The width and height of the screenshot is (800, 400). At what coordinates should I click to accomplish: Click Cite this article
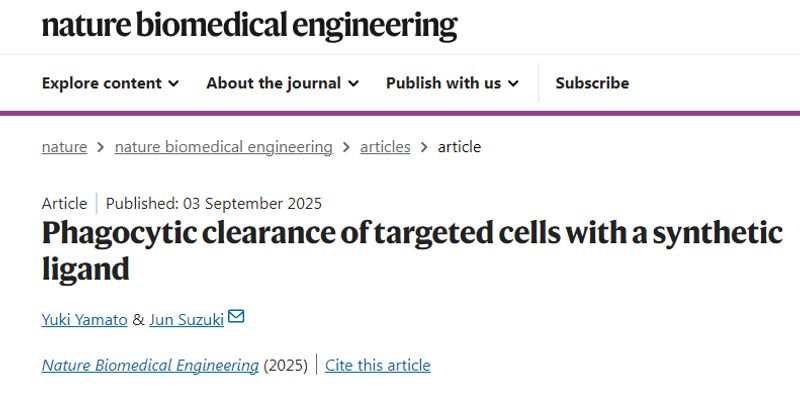[x=377, y=365]
